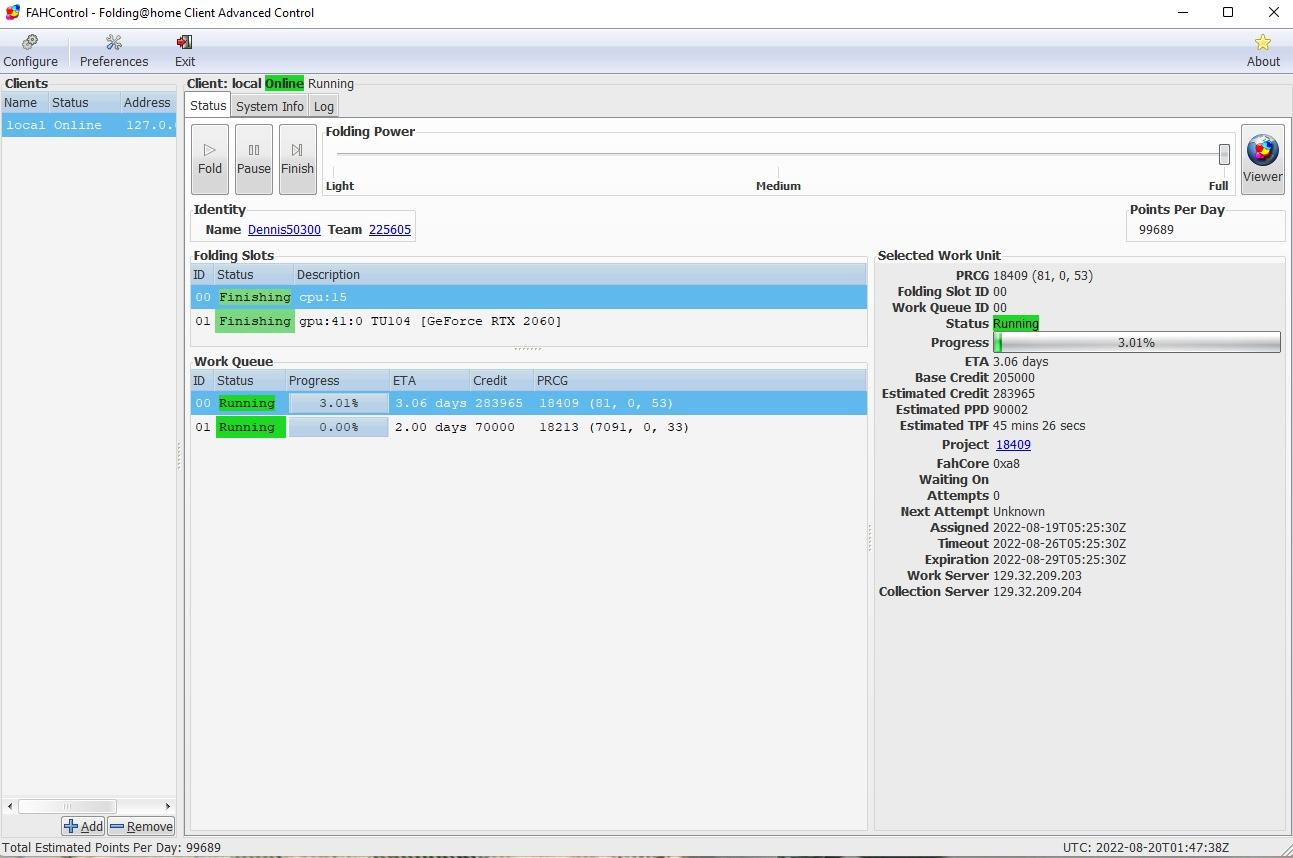Click Total Estimated Points Per Day status text

(x=111, y=848)
